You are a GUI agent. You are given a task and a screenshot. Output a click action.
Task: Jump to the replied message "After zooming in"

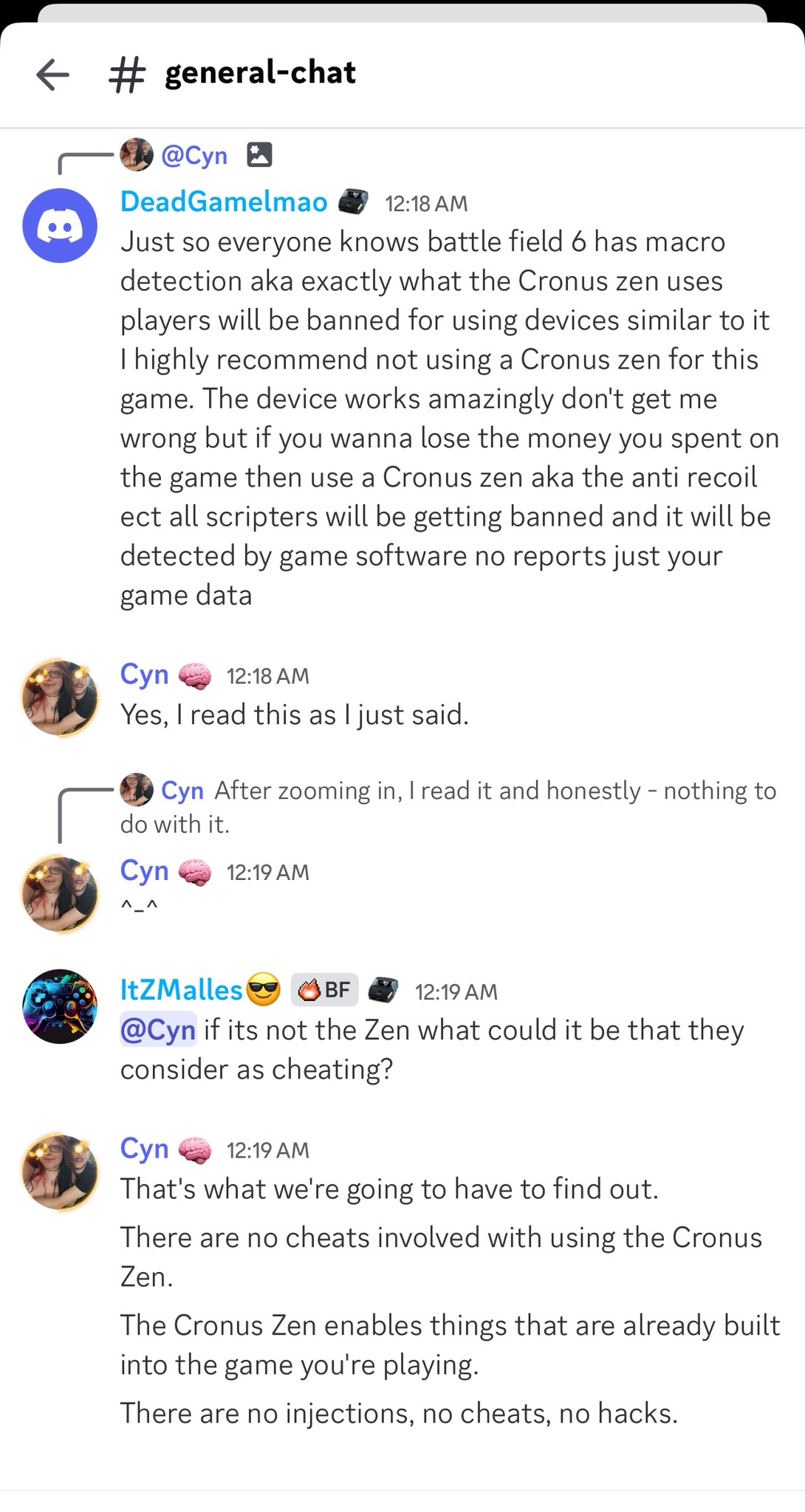[448, 806]
